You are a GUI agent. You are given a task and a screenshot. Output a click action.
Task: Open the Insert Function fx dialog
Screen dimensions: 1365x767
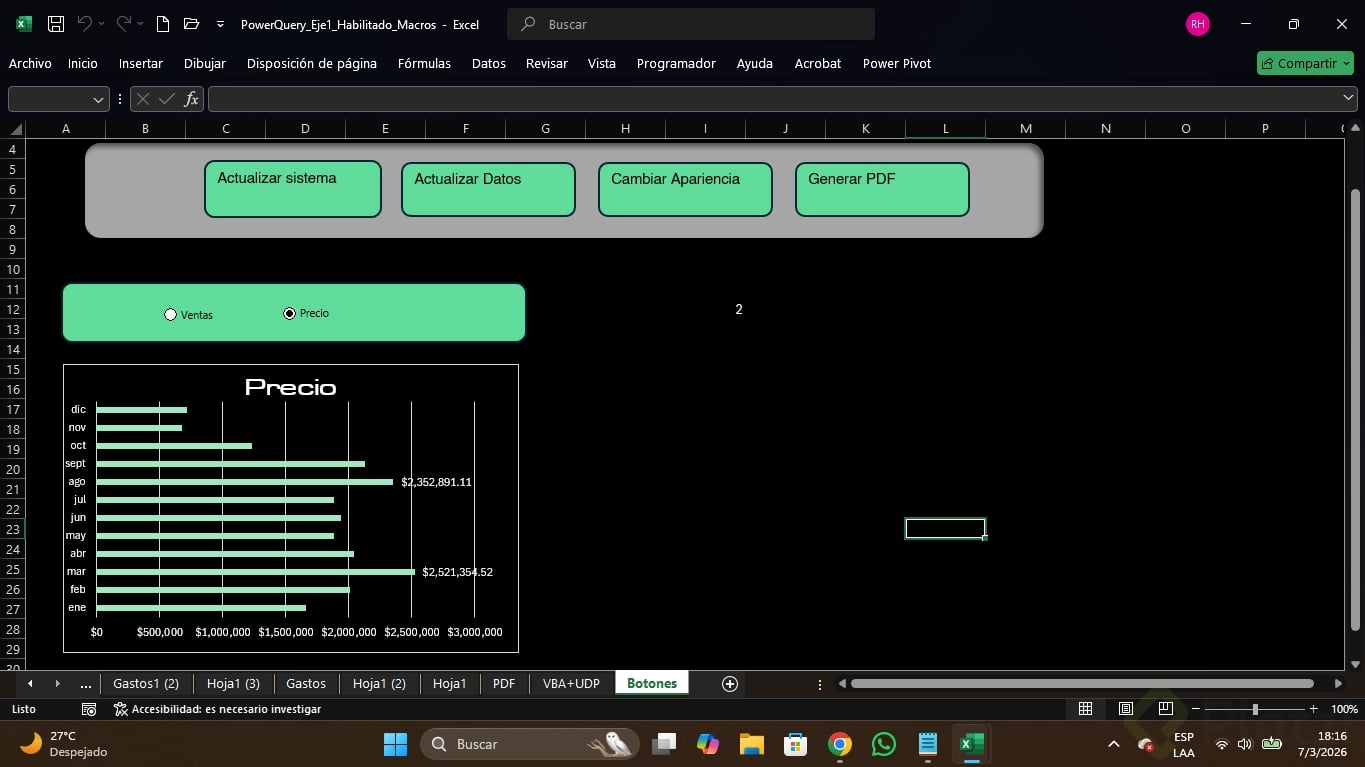click(x=191, y=99)
